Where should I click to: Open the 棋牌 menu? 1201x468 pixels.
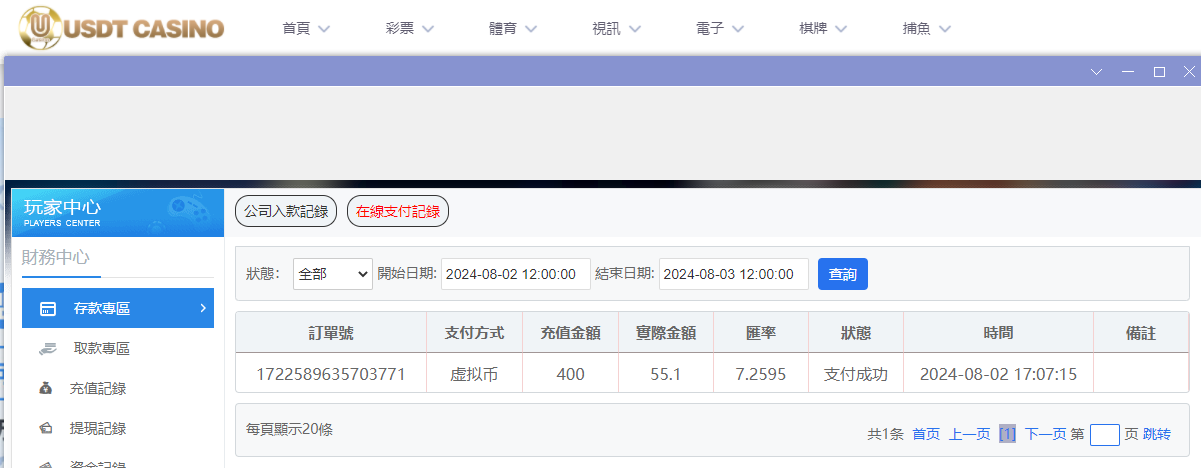[824, 29]
